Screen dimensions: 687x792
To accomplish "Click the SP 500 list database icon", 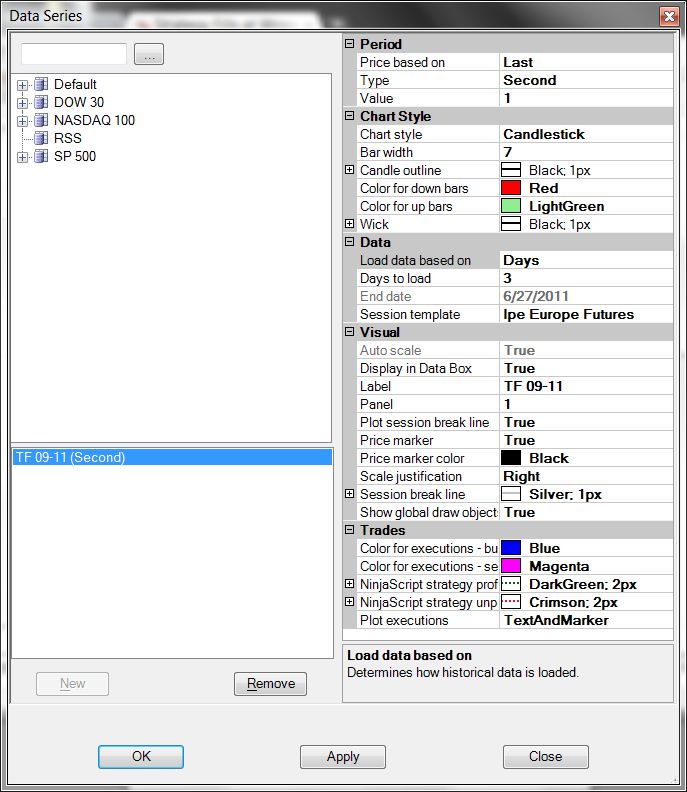I will pos(41,156).
